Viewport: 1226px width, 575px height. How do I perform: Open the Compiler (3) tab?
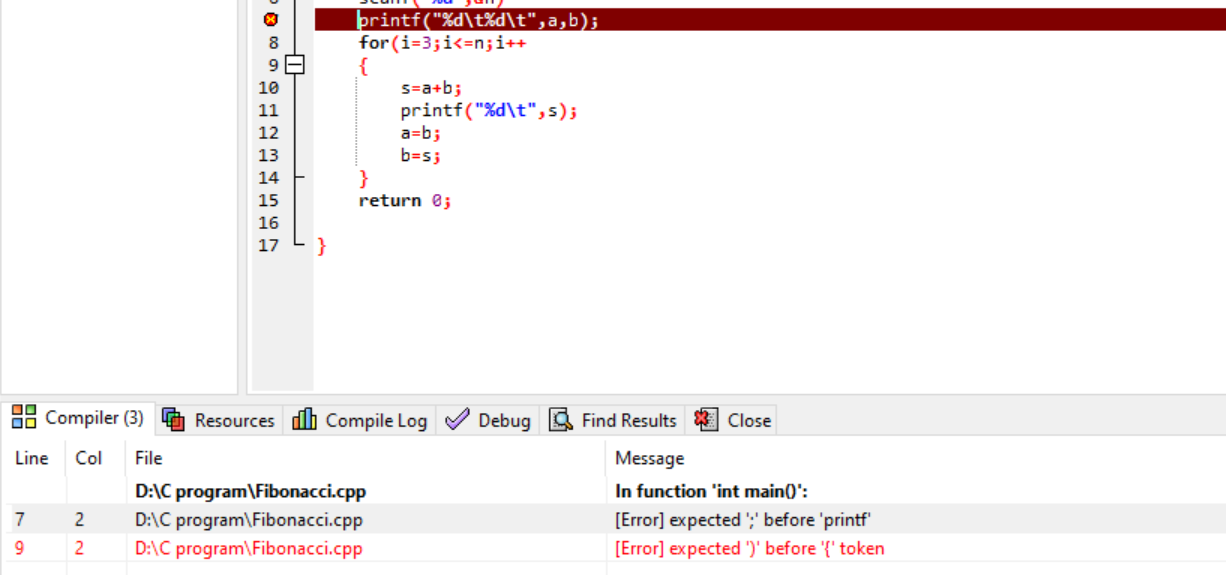click(78, 418)
